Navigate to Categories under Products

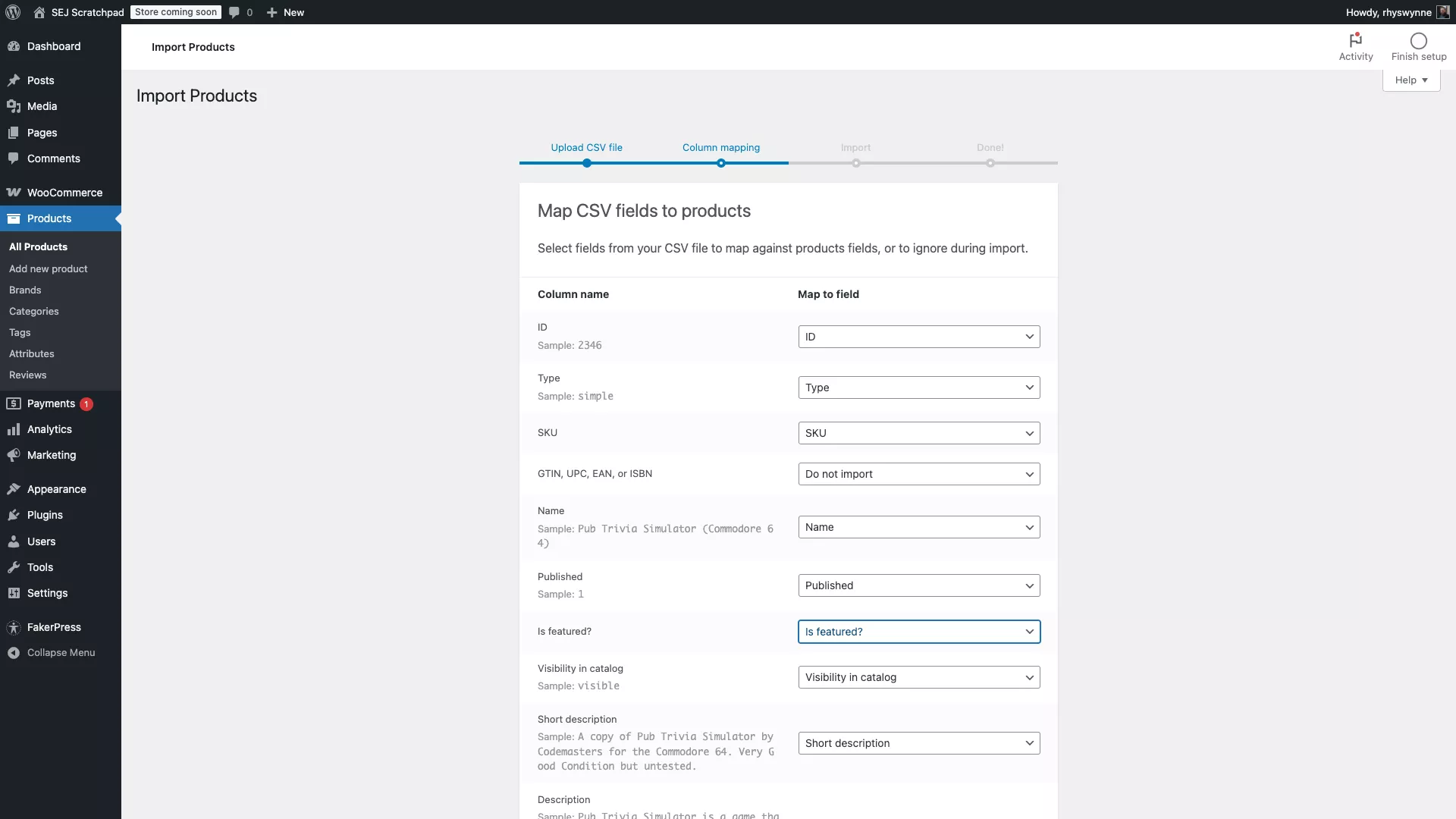33,311
